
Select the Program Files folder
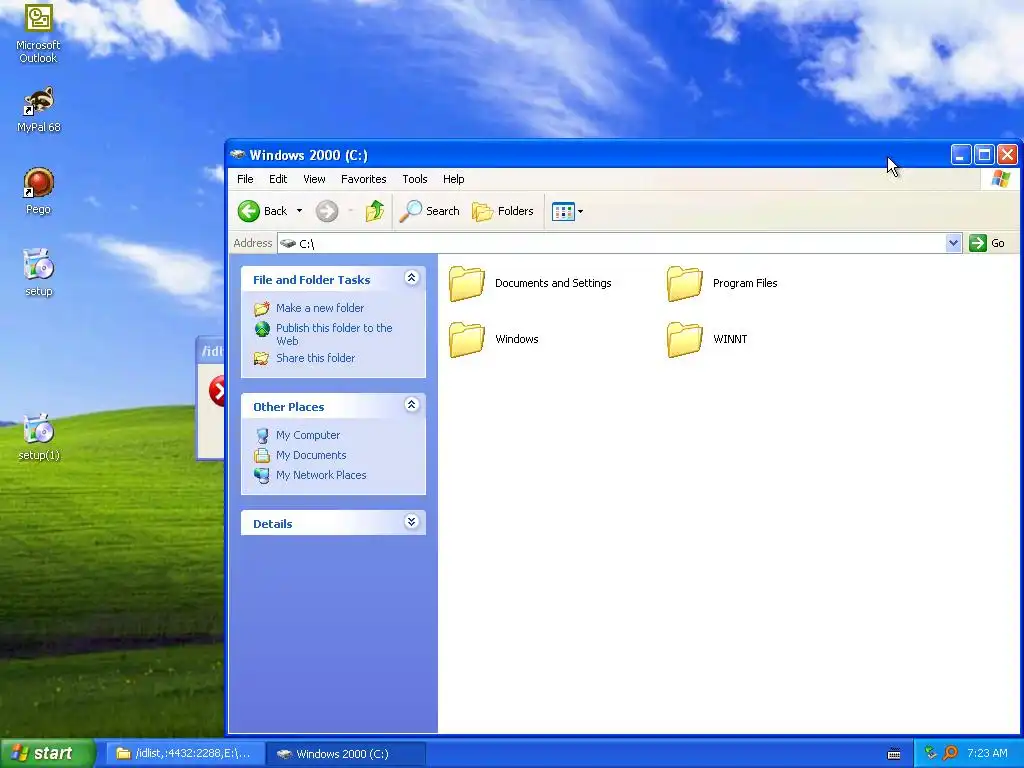(722, 283)
